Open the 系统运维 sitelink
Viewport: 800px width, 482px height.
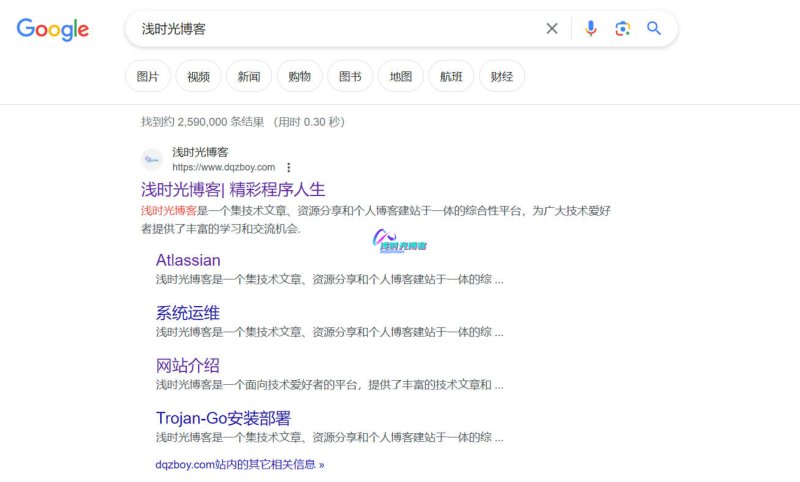tap(188, 313)
